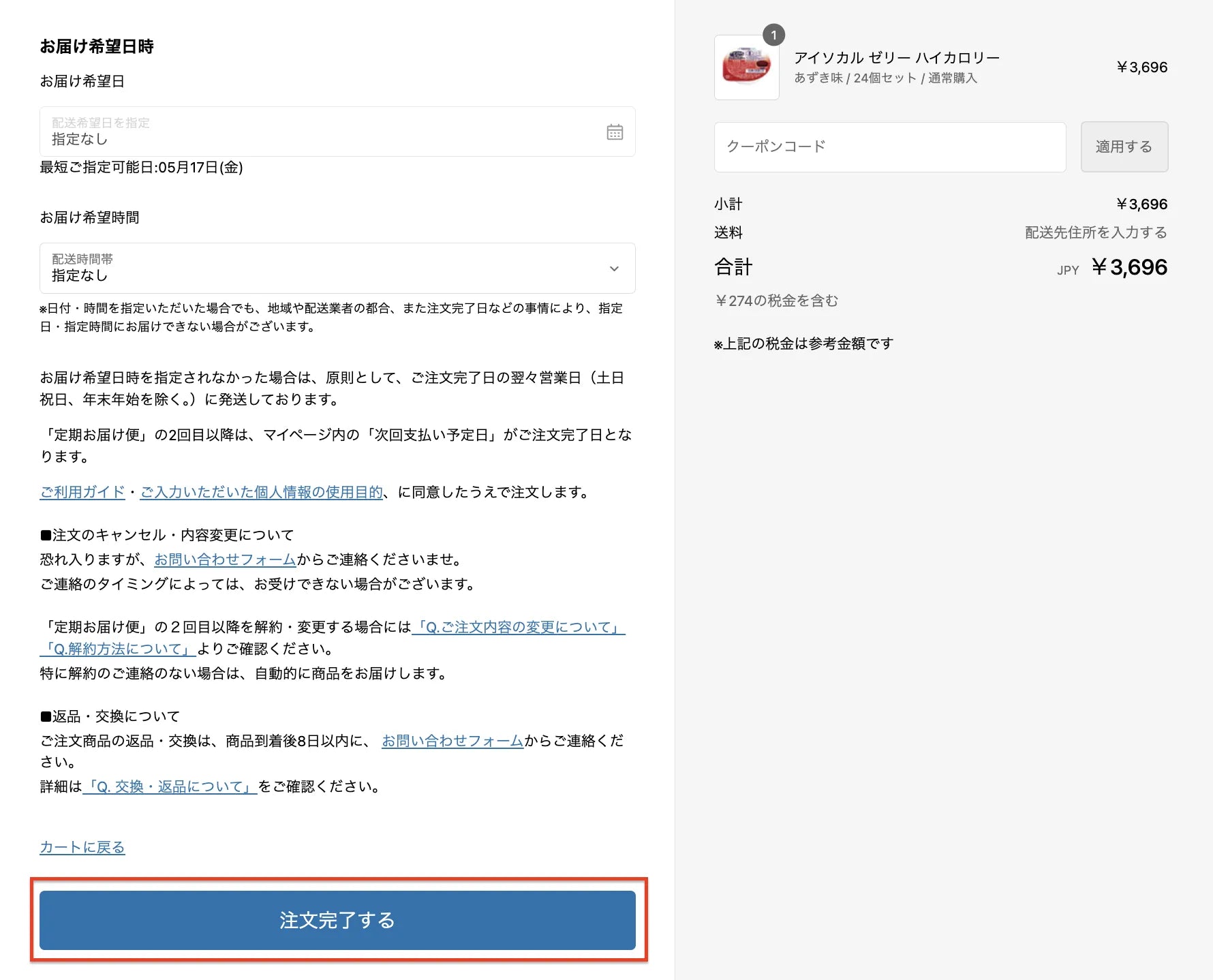Expand the 配送時間帯 dropdown chevron
Screen dimensions: 1213x980
coord(614,269)
